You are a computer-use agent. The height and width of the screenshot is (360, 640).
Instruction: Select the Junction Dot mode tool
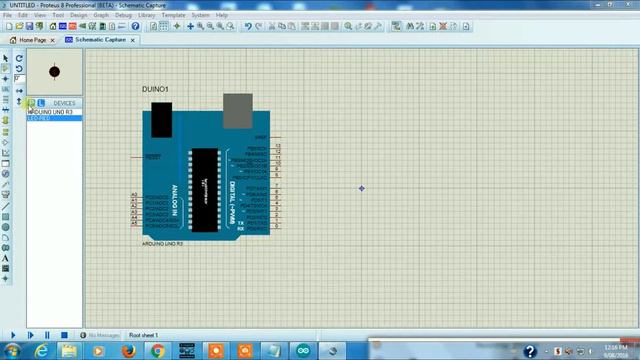[x=5, y=79]
